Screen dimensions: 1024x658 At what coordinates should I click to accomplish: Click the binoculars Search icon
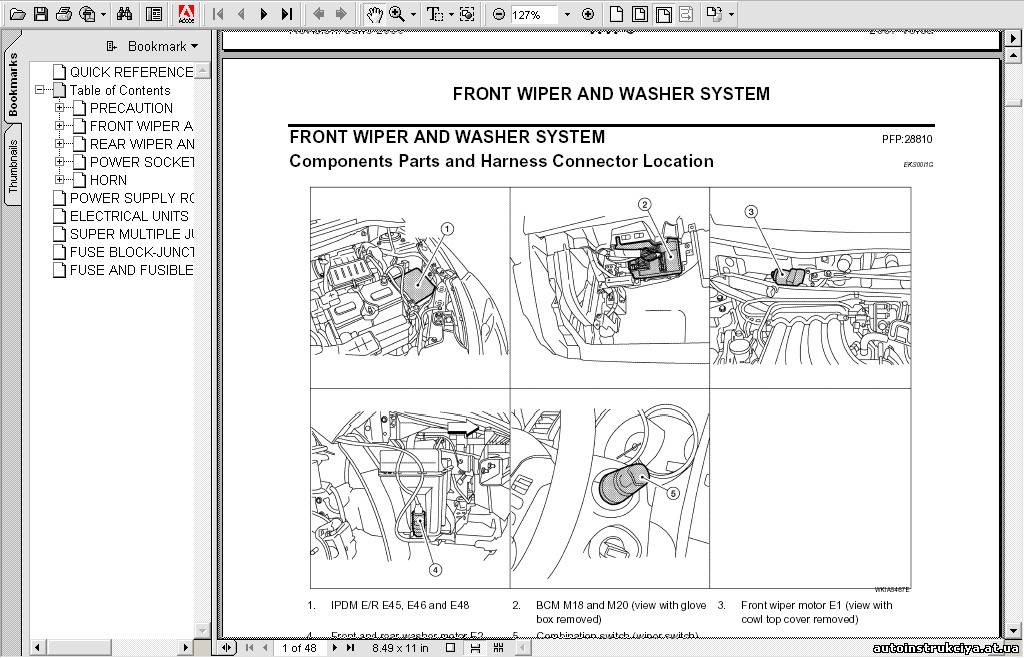tap(124, 14)
